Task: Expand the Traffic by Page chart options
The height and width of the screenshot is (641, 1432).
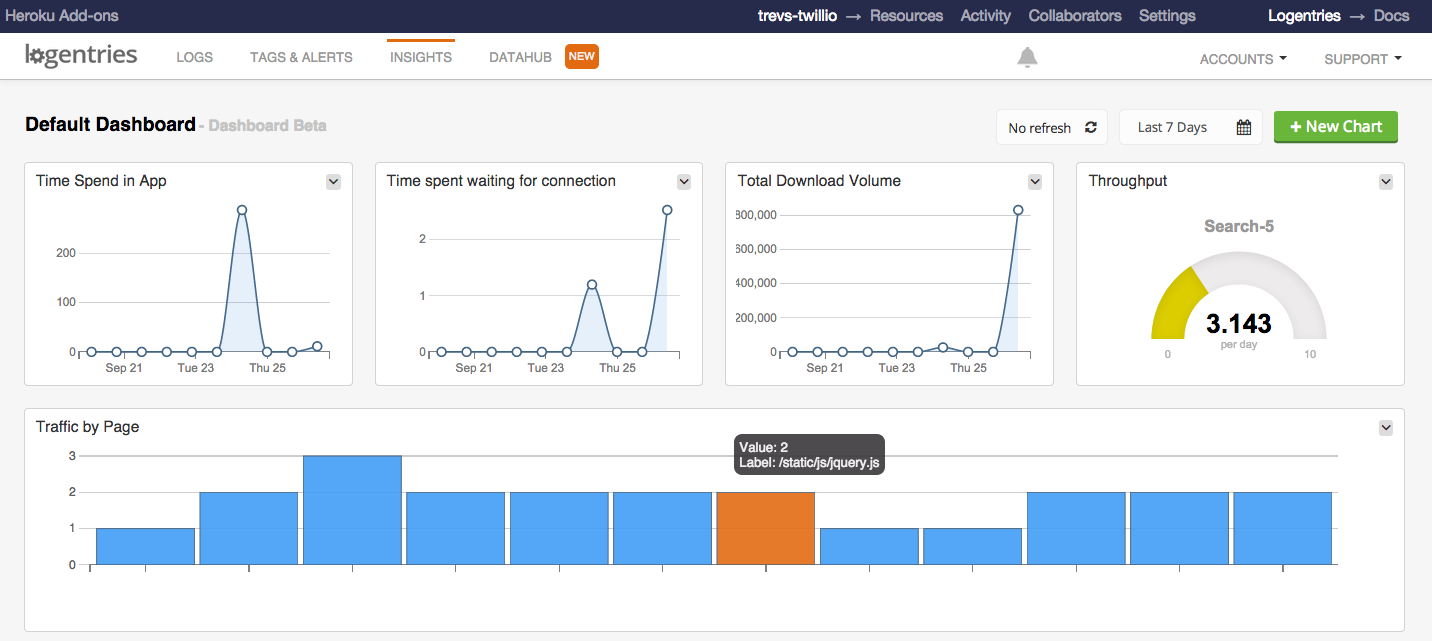Action: tap(1386, 428)
